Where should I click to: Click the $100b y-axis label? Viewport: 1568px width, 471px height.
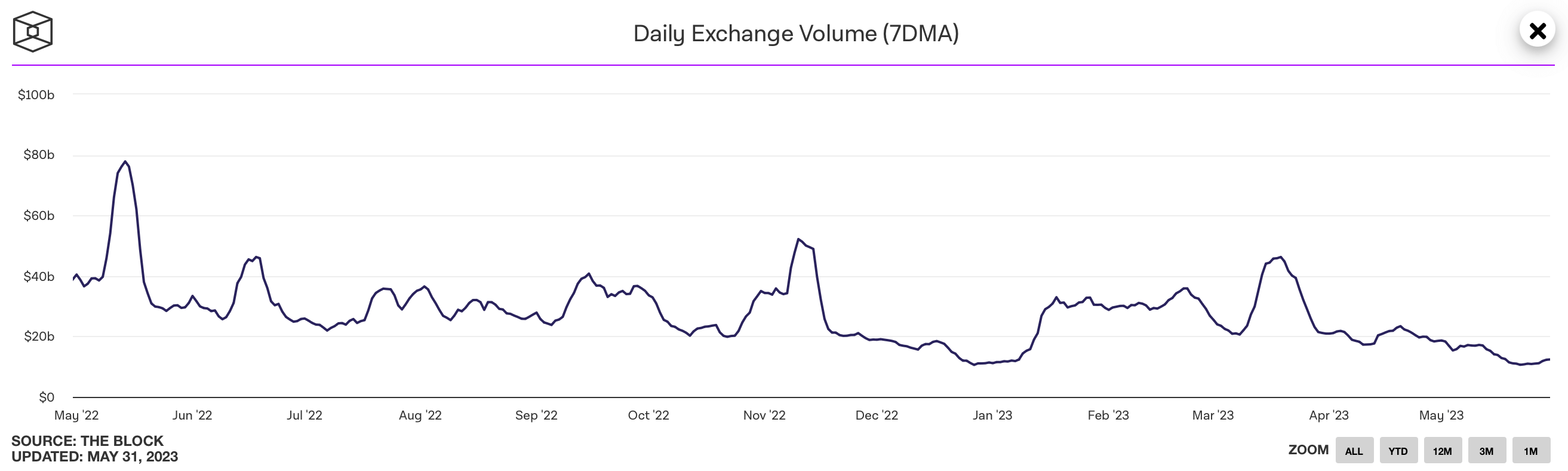(x=36, y=95)
